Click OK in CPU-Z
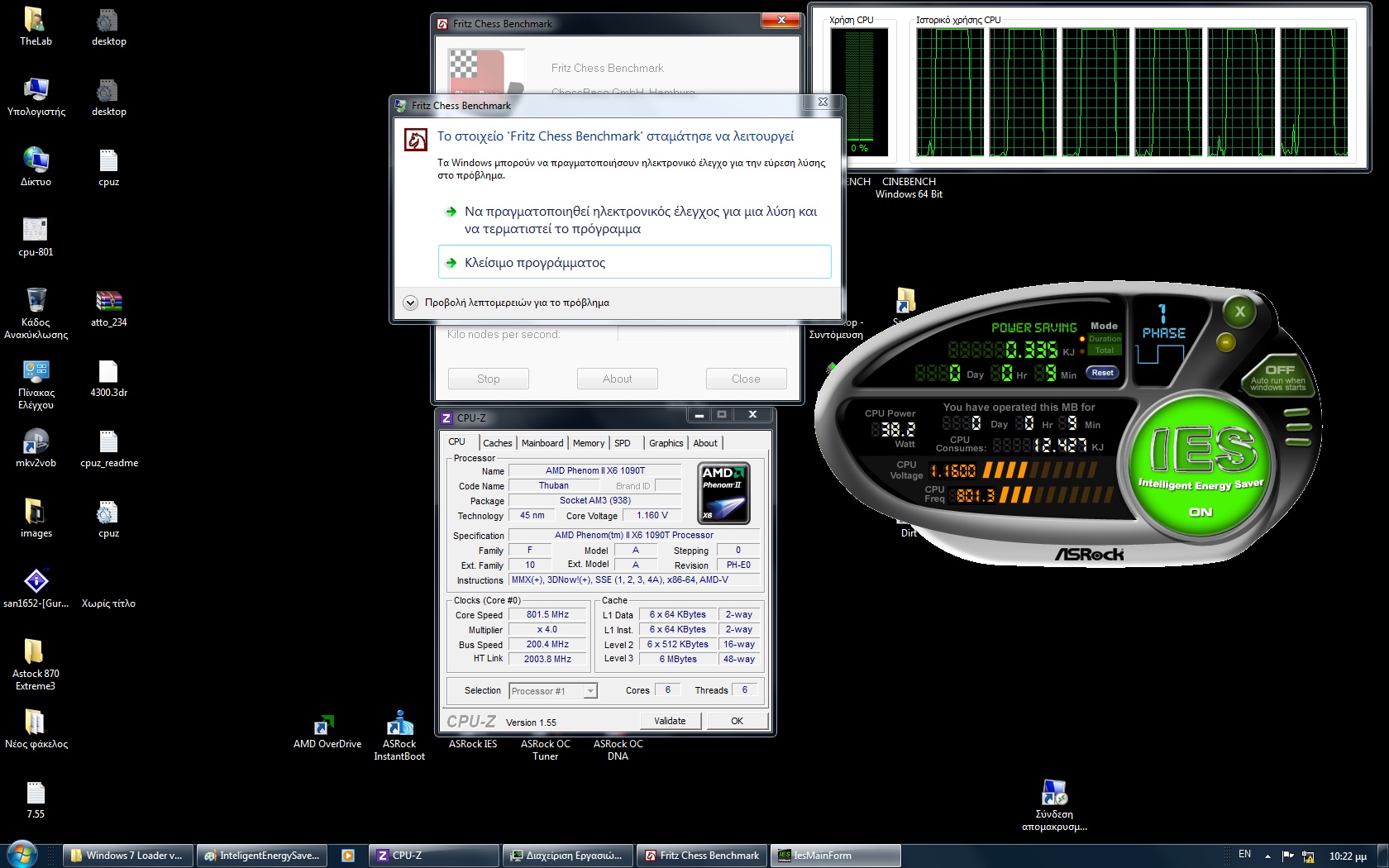 click(x=737, y=721)
